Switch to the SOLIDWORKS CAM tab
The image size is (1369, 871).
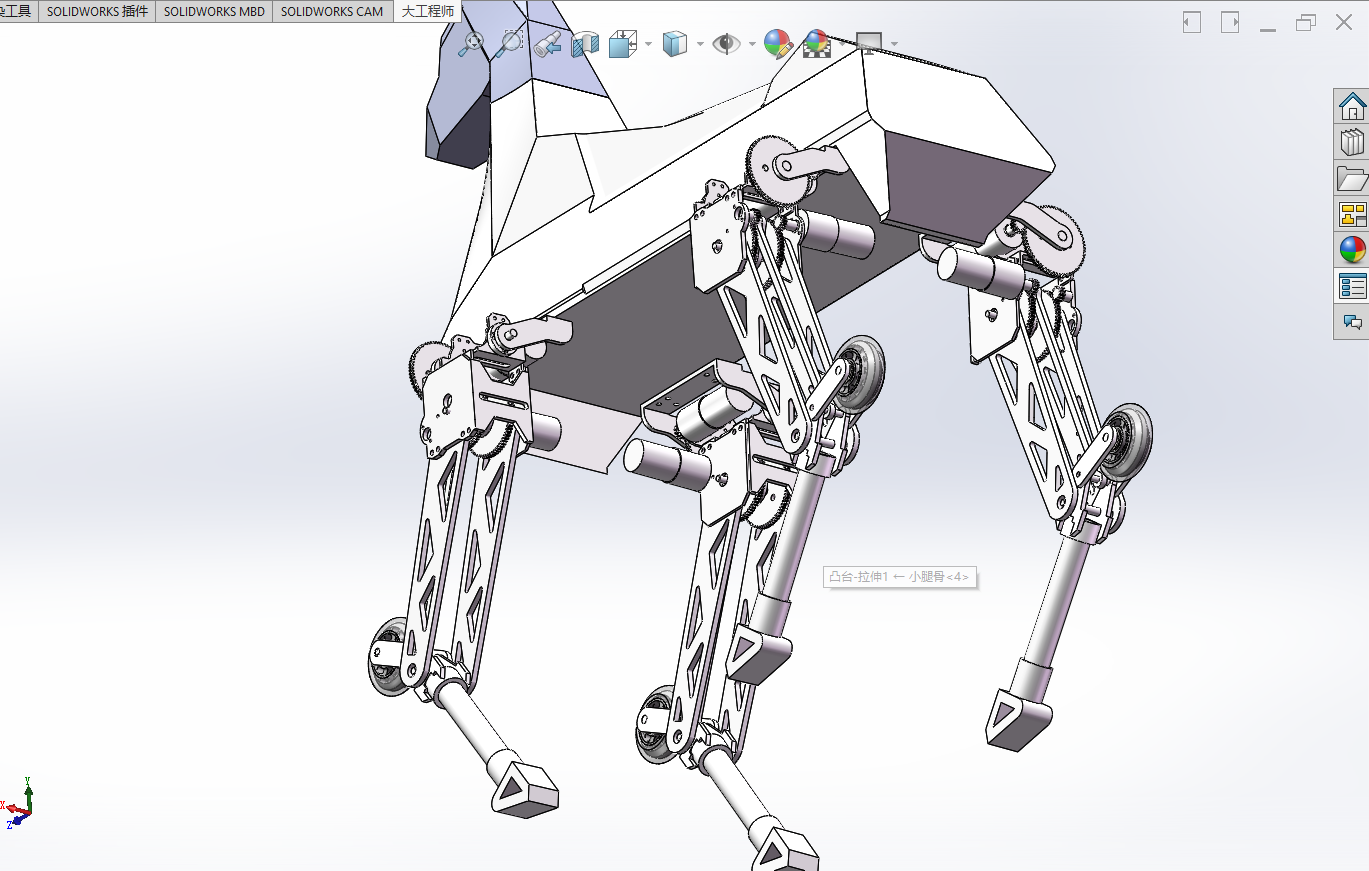(x=332, y=11)
